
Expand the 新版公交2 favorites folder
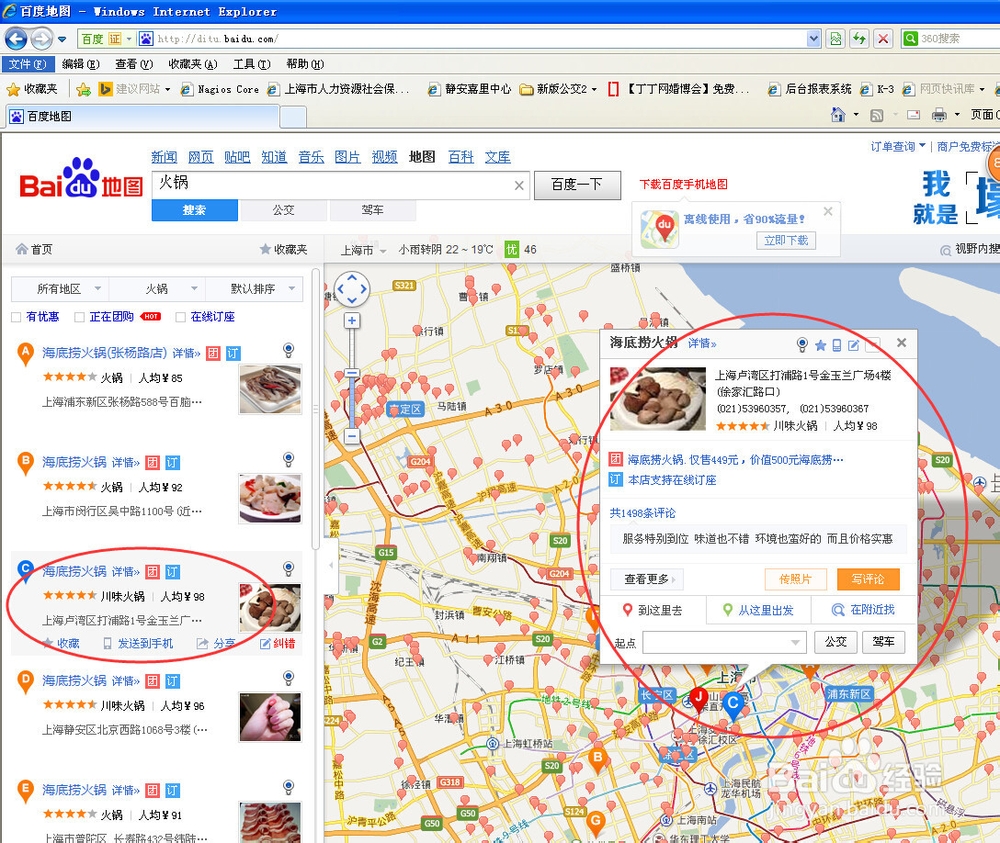pyautogui.click(x=558, y=89)
